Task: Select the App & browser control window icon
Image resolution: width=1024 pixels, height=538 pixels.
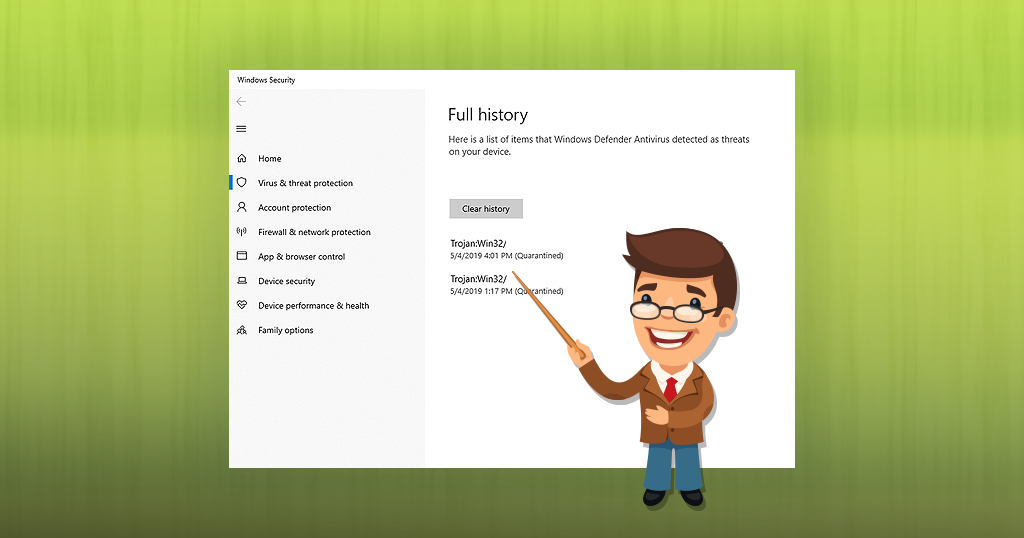Action: [x=241, y=257]
